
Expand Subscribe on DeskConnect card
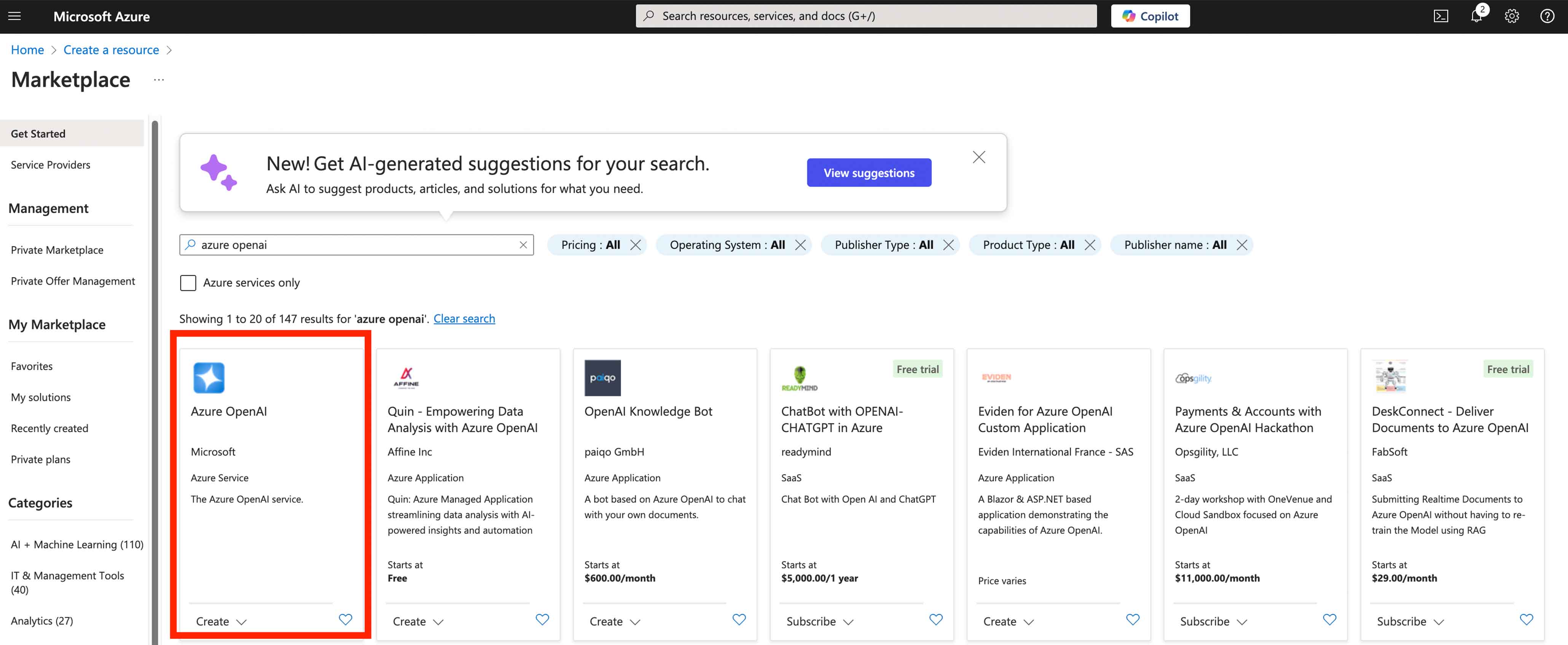click(x=1410, y=621)
